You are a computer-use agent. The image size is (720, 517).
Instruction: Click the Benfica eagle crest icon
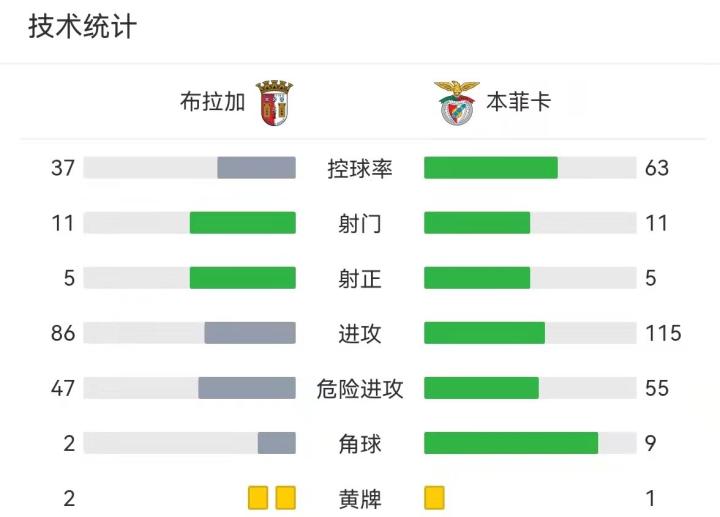pyautogui.click(x=456, y=102)
